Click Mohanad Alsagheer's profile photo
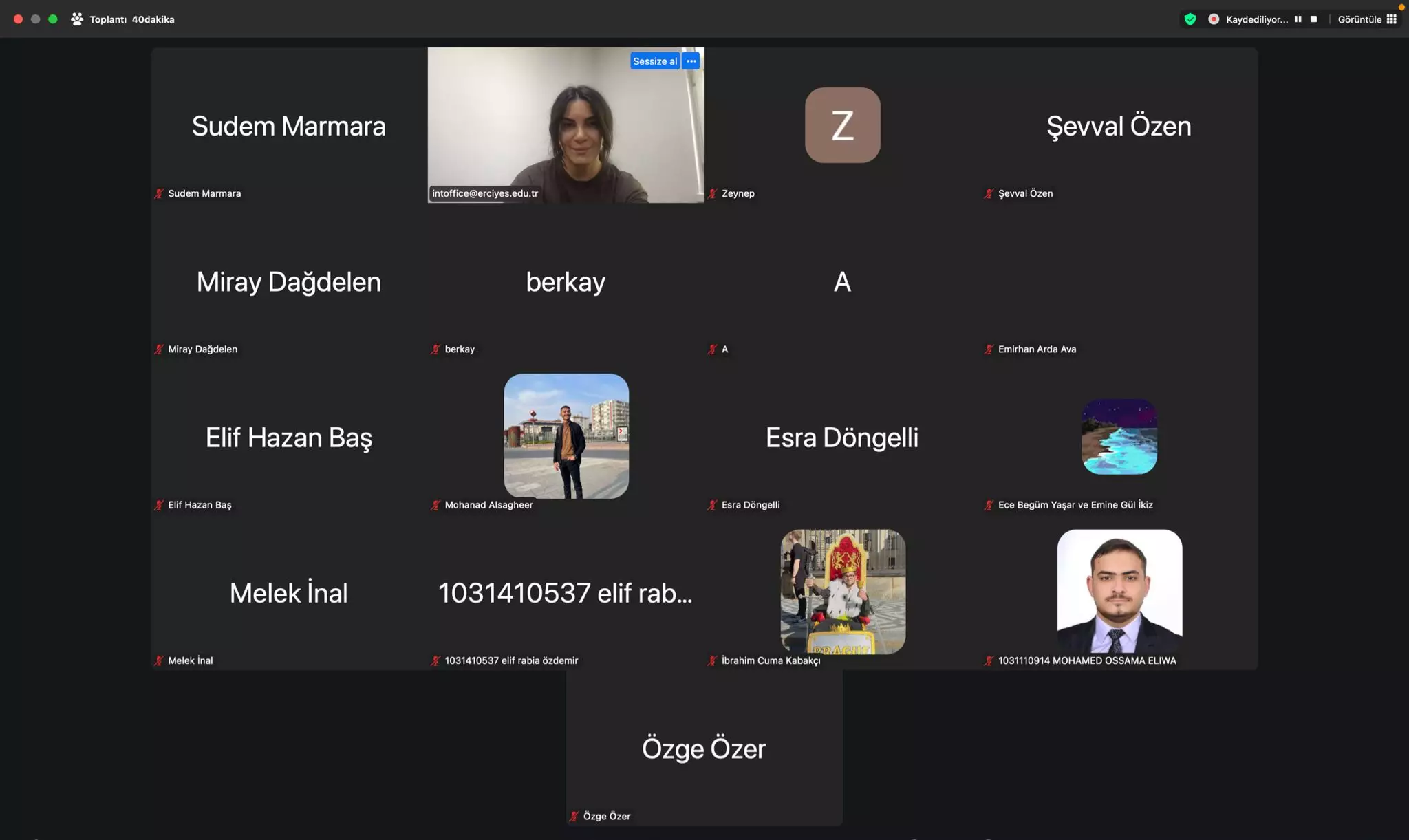Viewport: 1409px width, 840px height. click(566, 436)
